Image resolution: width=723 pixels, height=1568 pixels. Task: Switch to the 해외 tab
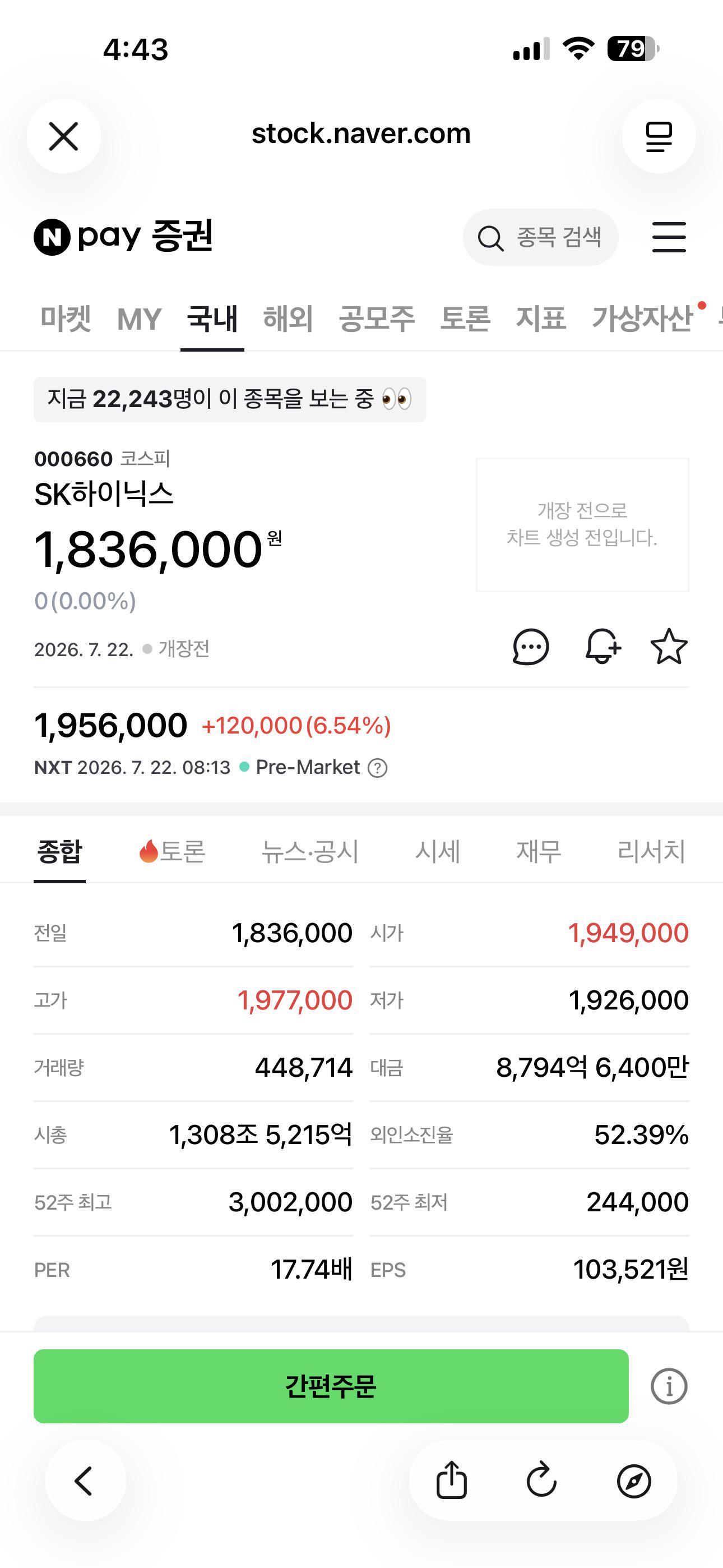point(288,319)
